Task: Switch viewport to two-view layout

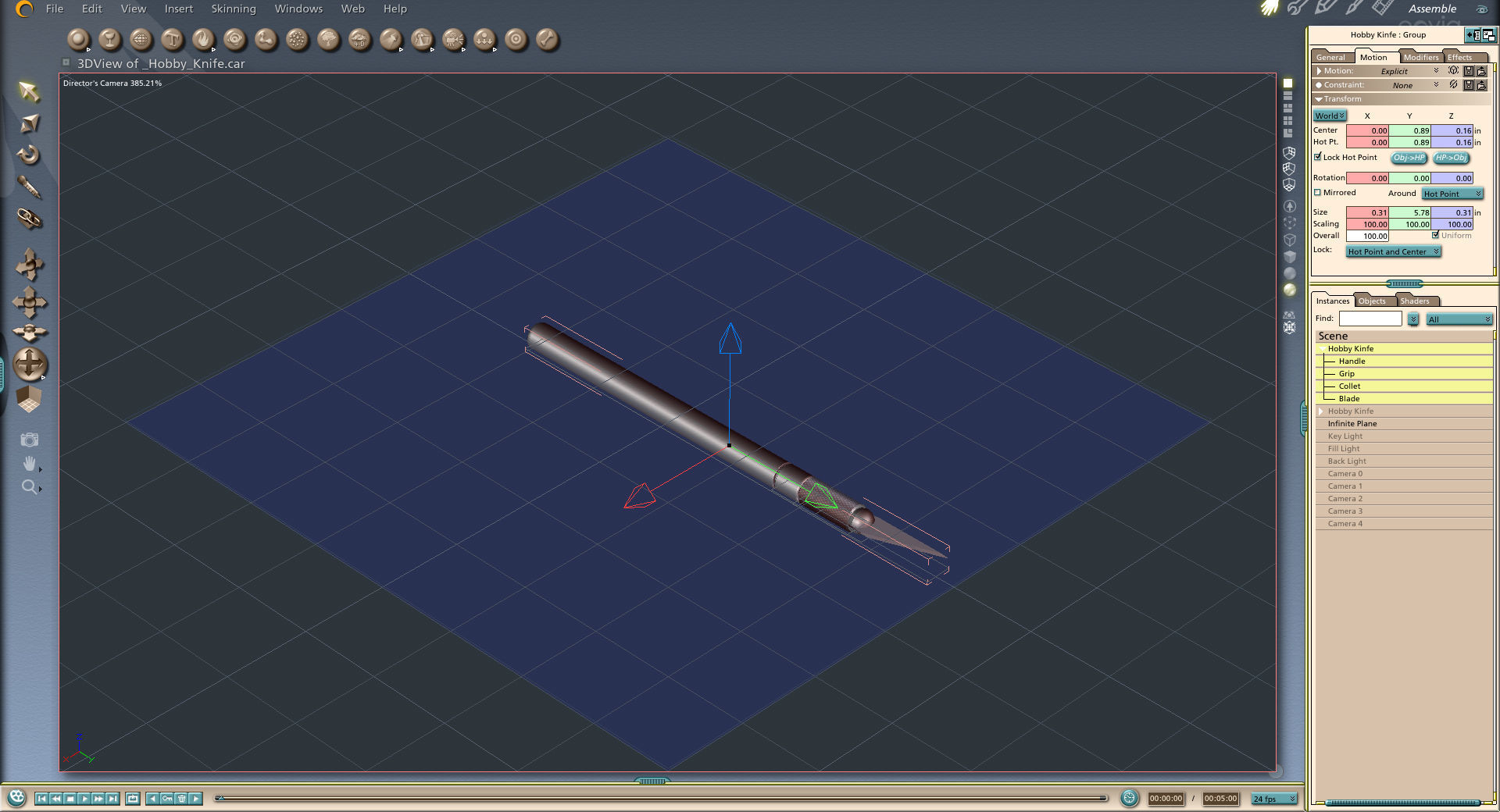Action: (x=1287, y=95)
